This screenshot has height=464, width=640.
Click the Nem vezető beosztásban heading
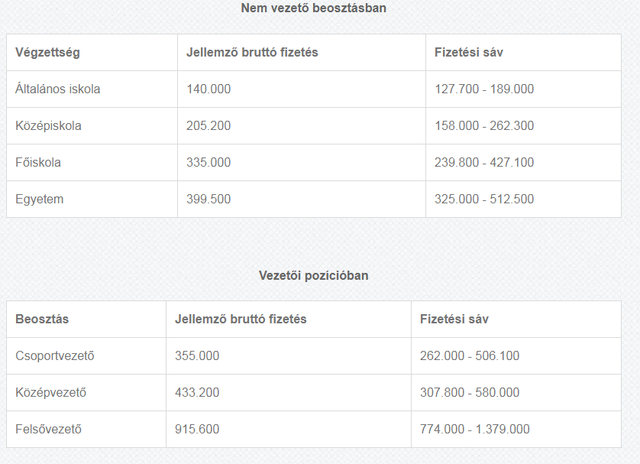point(313,8)
